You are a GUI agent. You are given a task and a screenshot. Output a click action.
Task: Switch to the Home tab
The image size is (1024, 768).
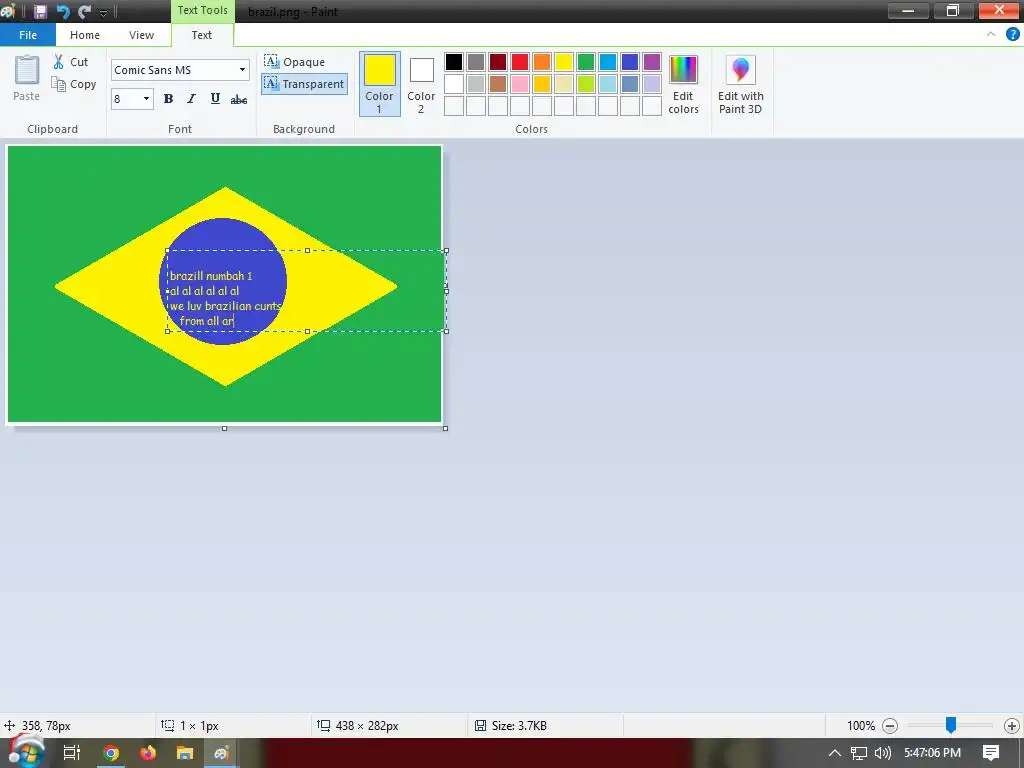click(x=85, y=35)
